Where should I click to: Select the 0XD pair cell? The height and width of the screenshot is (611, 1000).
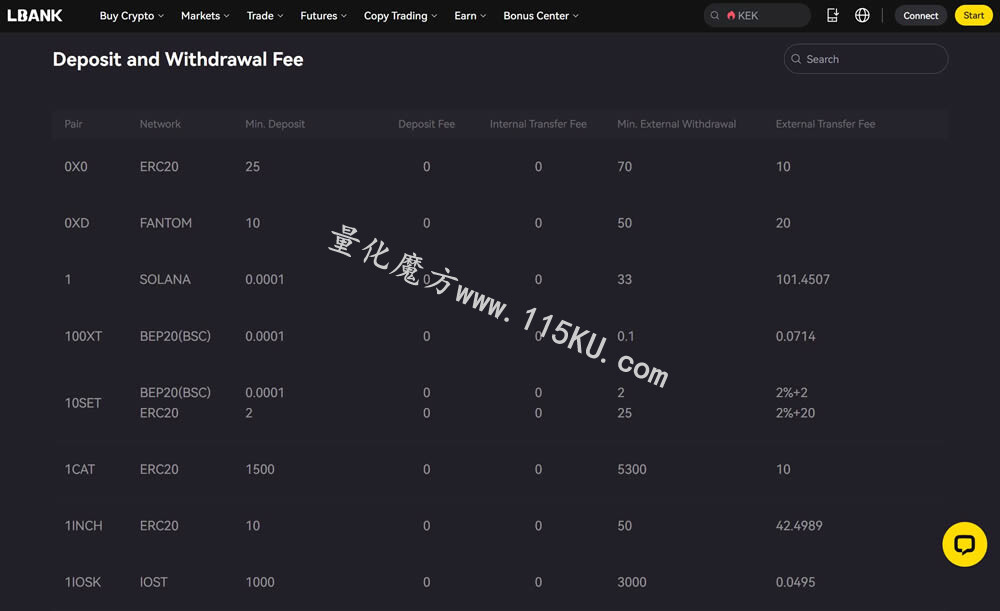coord(77,223)
